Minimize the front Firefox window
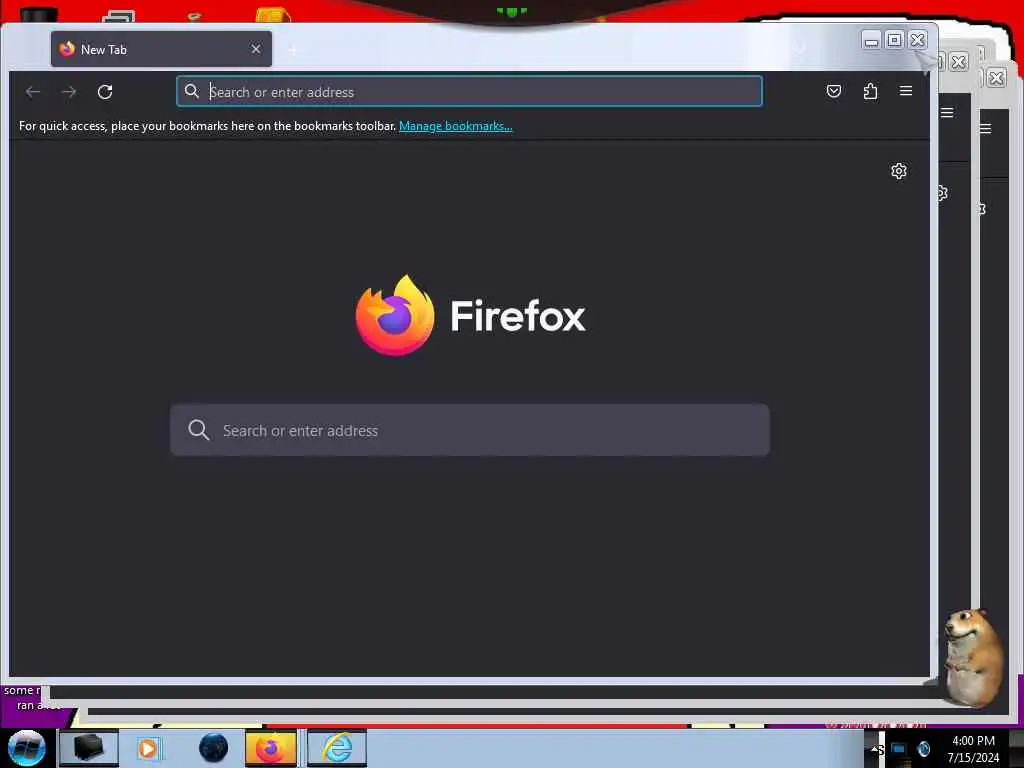The image size is (1024, 768). point(871,40)
